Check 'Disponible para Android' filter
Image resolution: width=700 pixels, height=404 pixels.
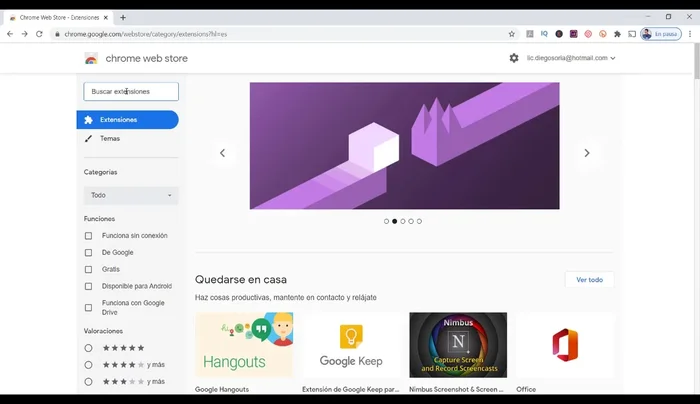(x=88, y=286)
